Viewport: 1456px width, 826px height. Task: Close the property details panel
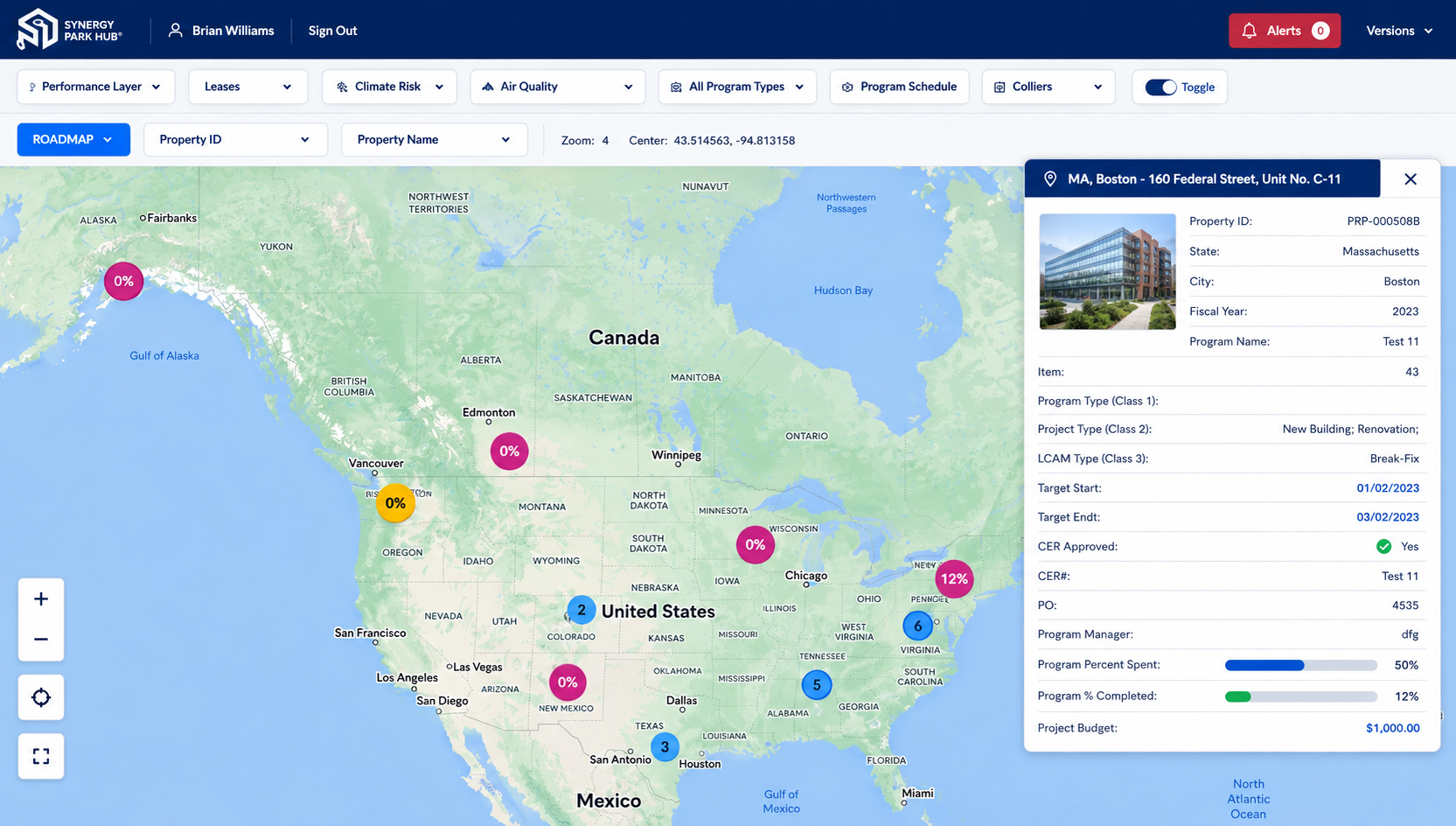pos(1411,179)
